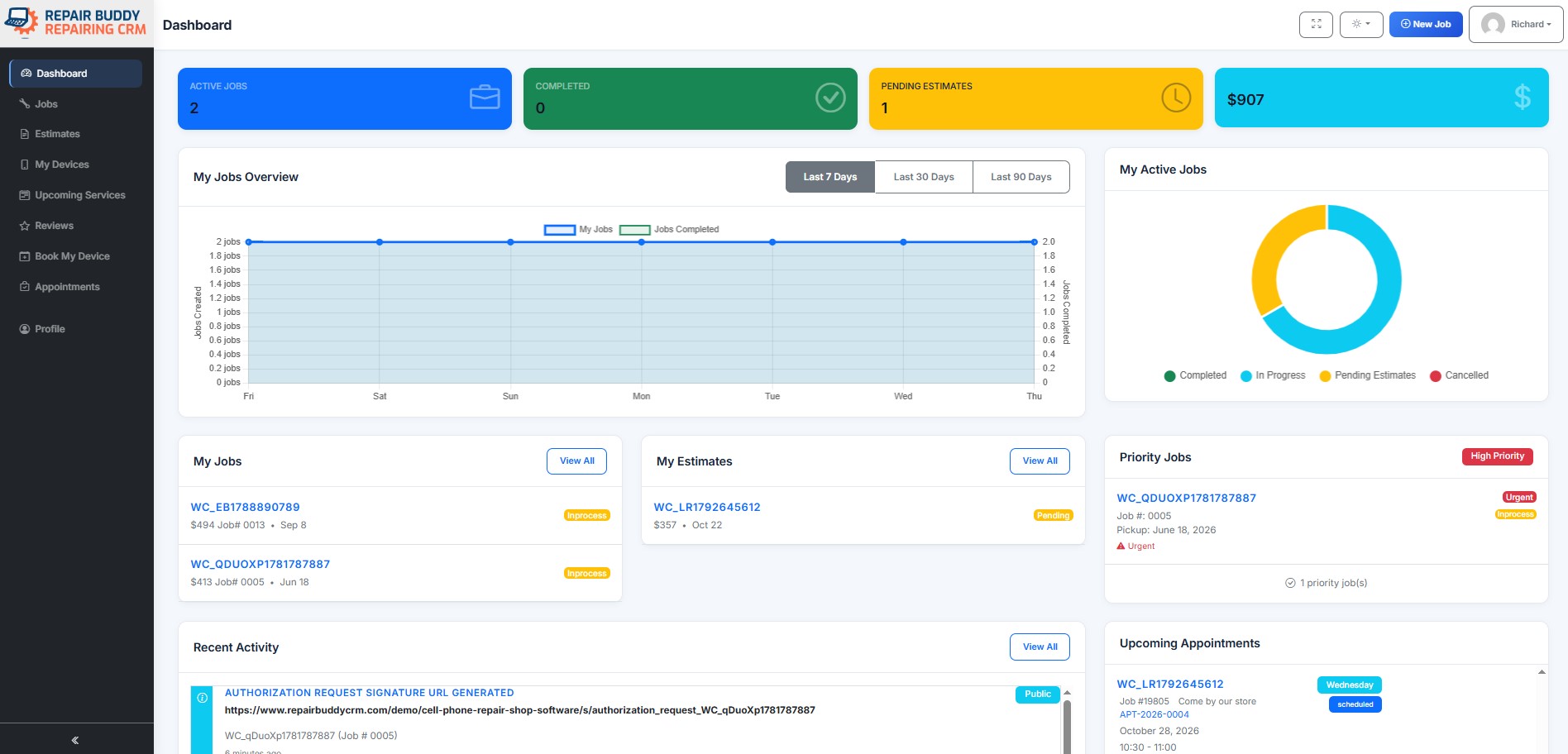Toggle Jobs Completed series in chart legend

(669, 230)
